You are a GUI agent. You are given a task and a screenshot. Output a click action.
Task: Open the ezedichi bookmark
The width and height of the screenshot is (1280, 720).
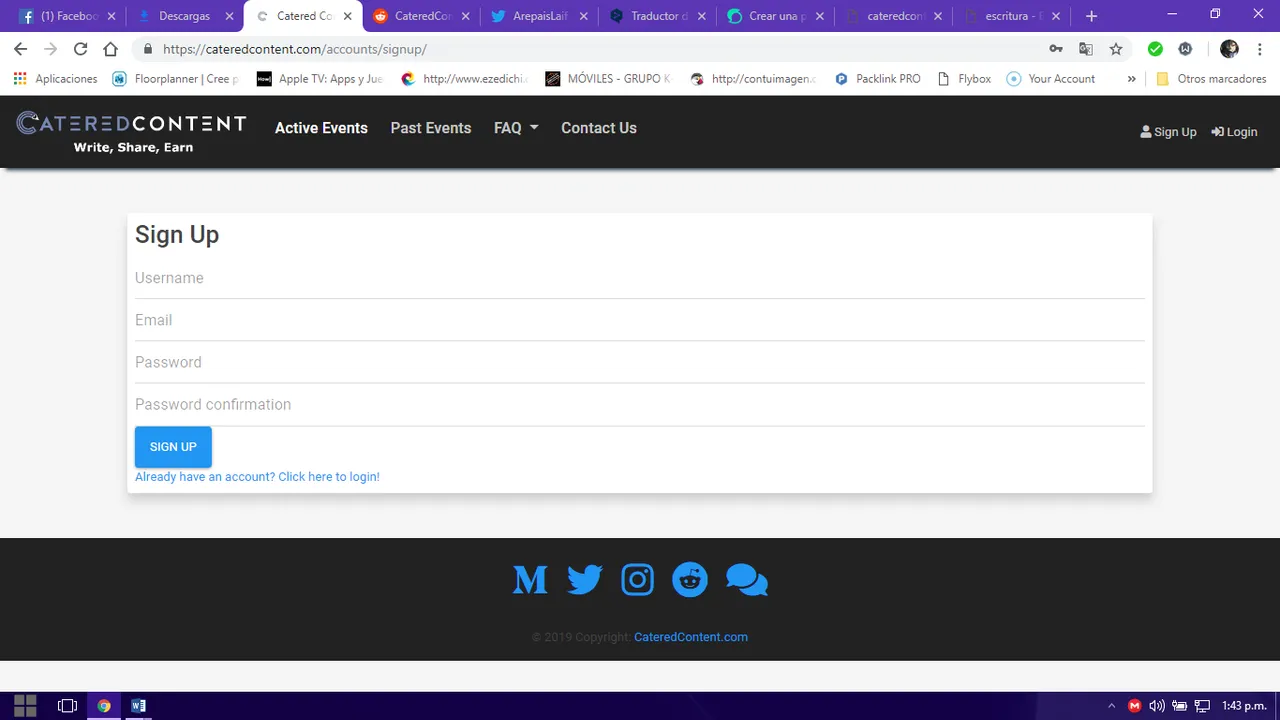[x=464, y=79]
